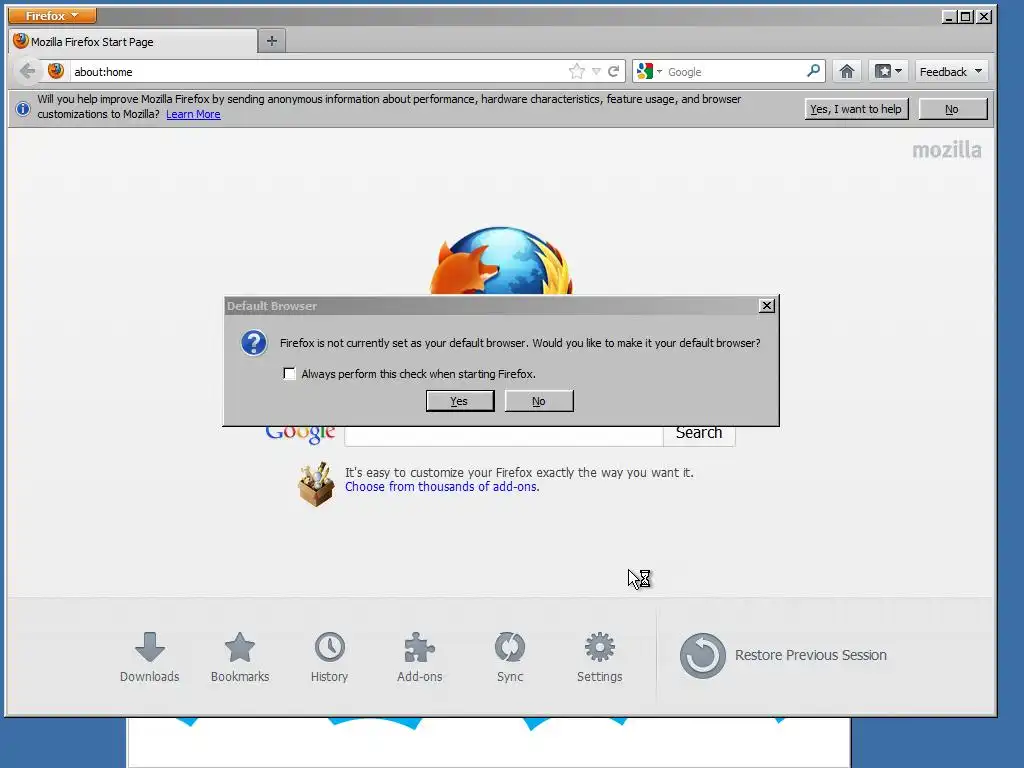
Task: Open Settings gear on start page
Action: click(600, 657)
